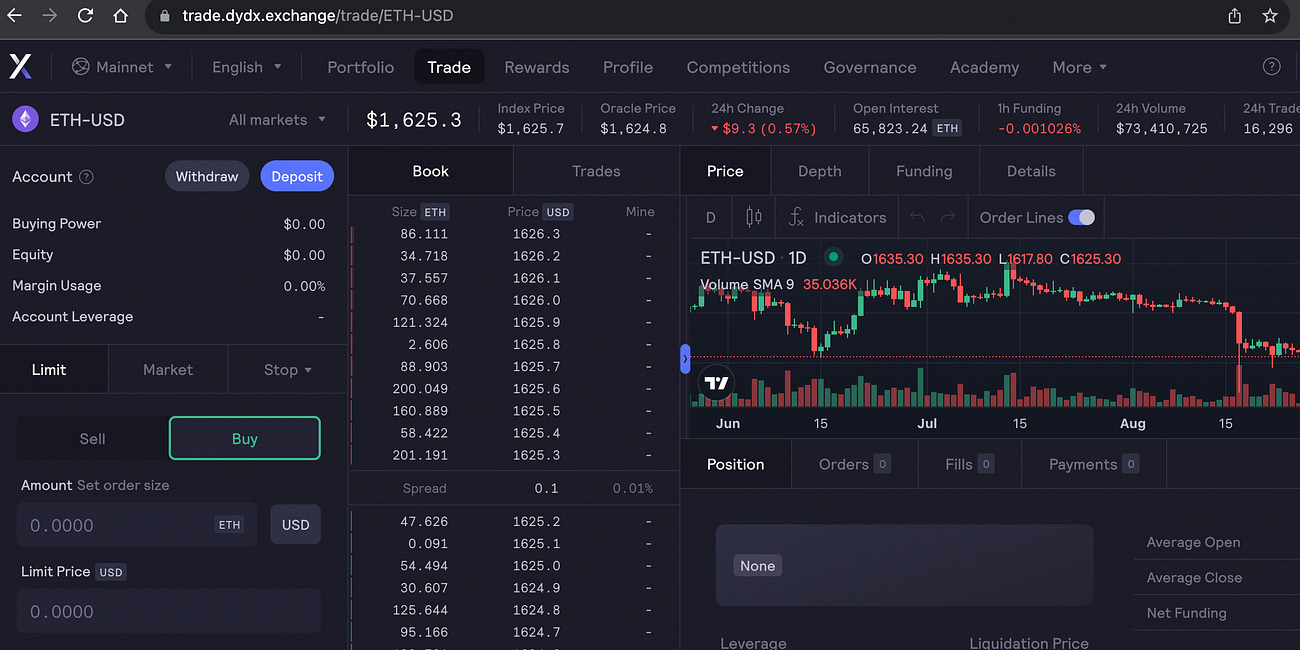1300x650 pixels.
Task: Switch book size unit to ETH
Action: coord(435,212)
